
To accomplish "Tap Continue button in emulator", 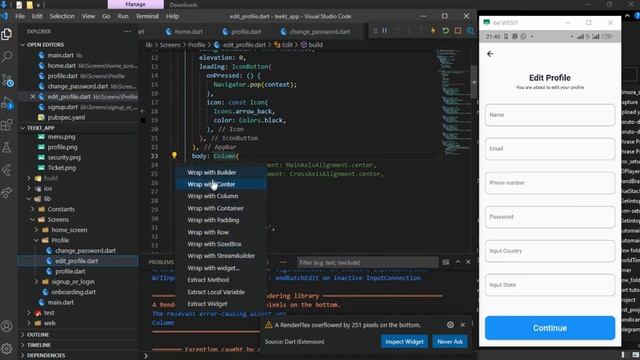I will (550, 328).
